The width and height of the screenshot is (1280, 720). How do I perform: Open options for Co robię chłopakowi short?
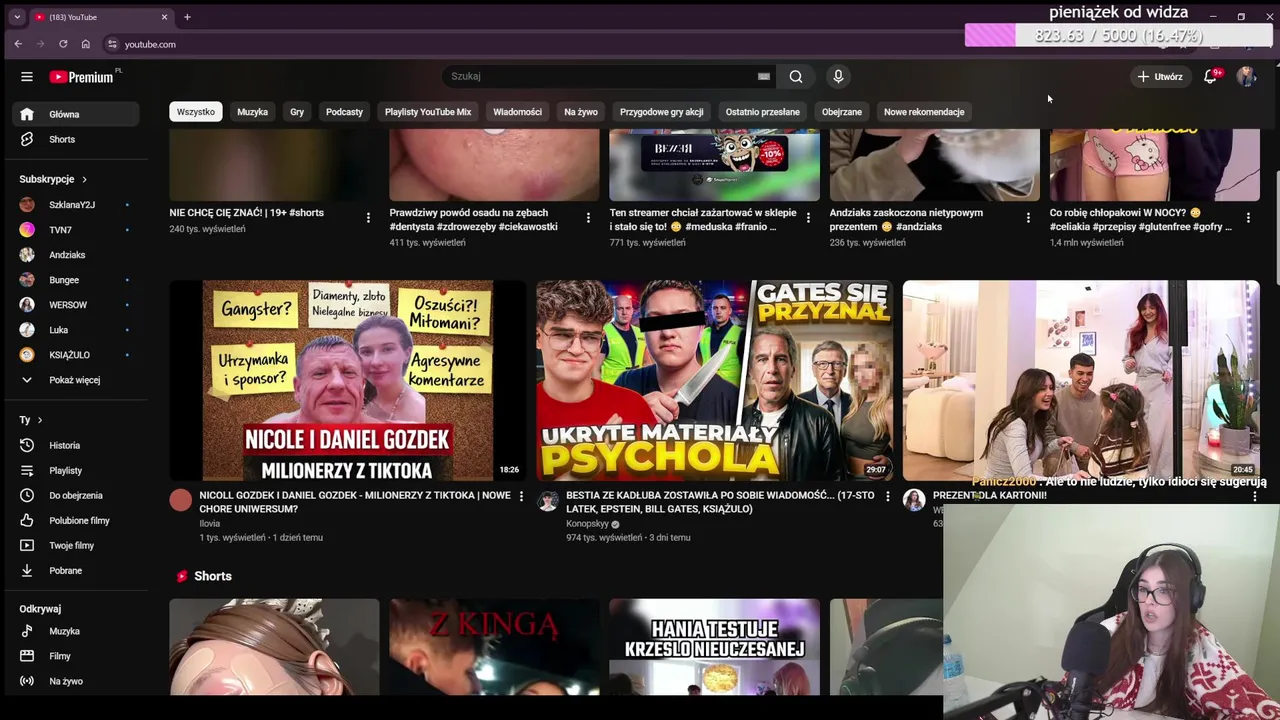coord(1248,217)
